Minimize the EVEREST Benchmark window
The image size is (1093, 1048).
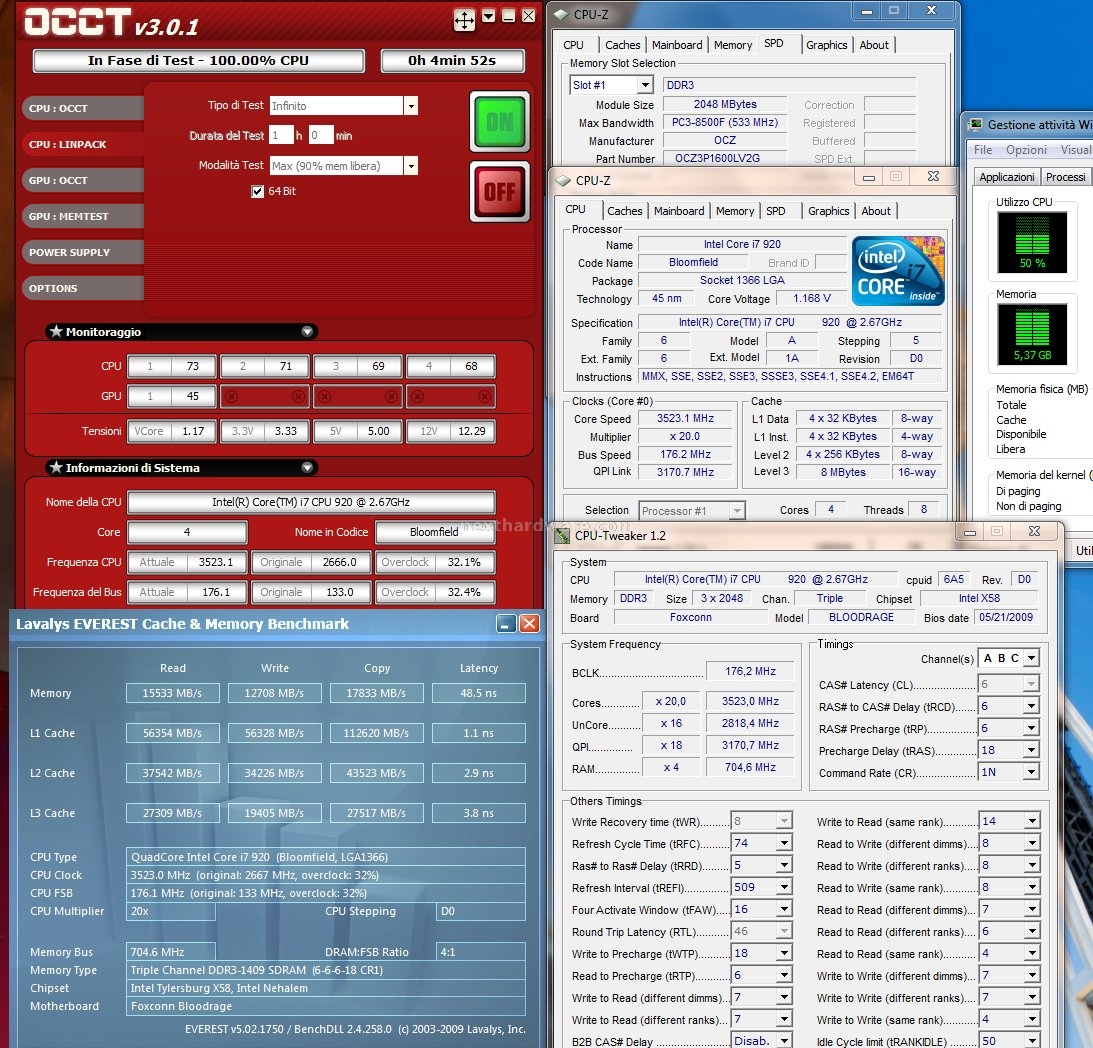(x=506, y=623)
